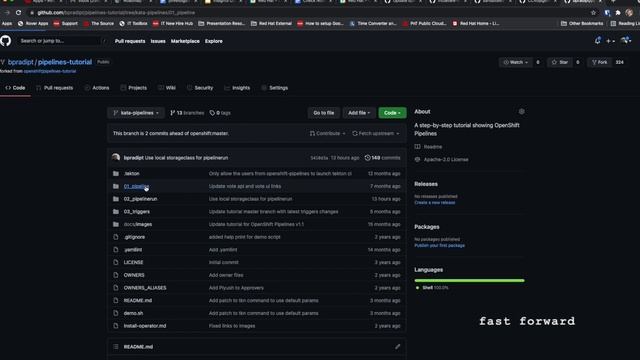640x360 pixels.
Task: Bookmark this page with the star icon
Action: 593,13
